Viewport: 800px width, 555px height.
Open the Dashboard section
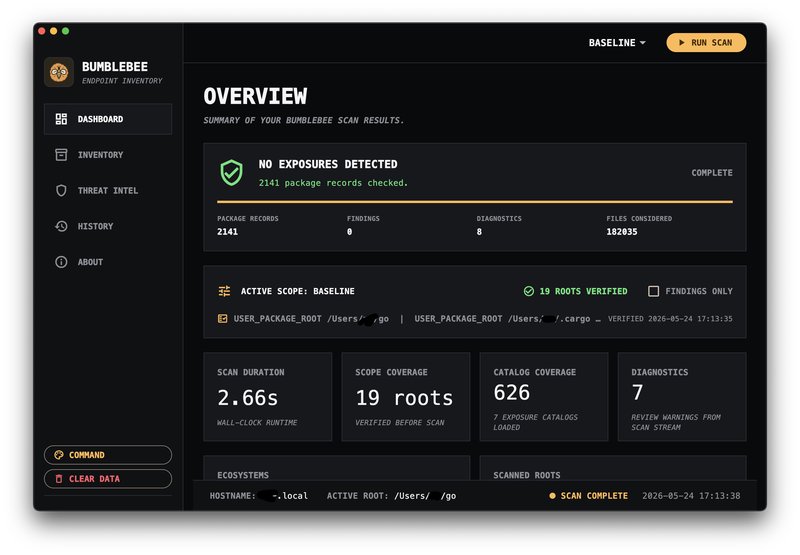click(108, 119)
